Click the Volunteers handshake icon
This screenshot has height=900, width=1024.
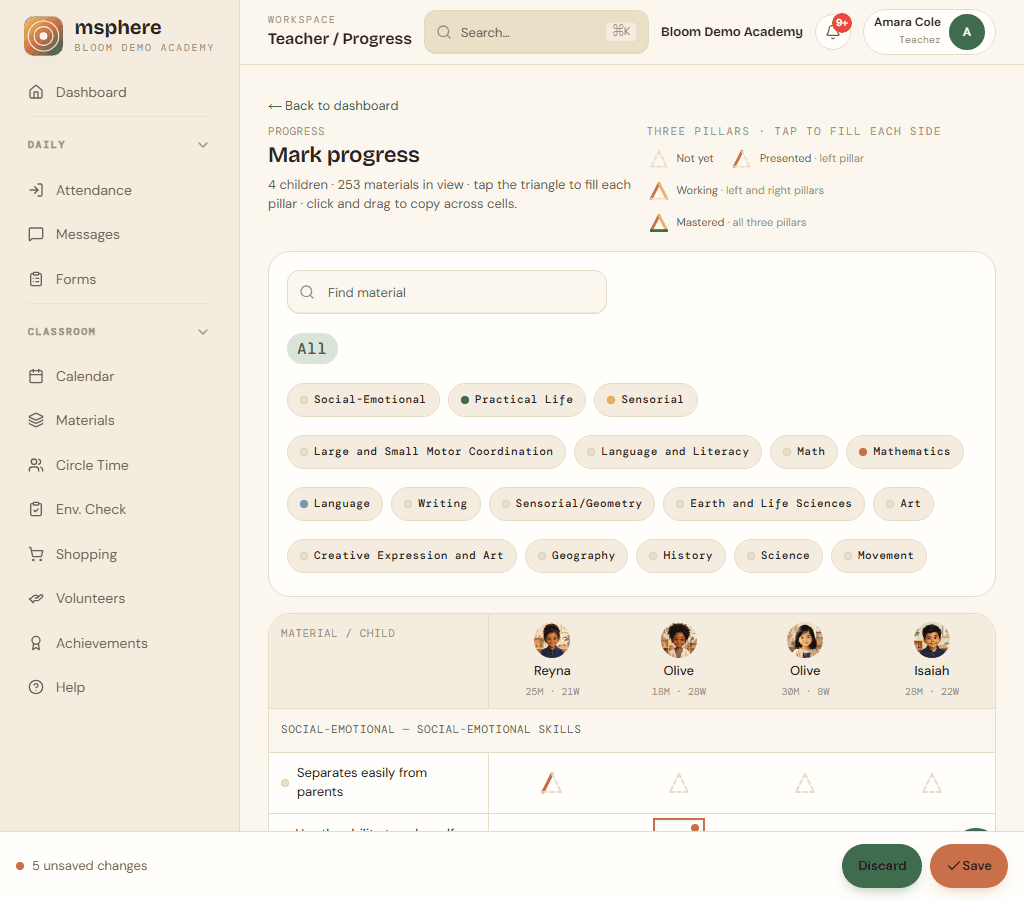tap(36, 598)
